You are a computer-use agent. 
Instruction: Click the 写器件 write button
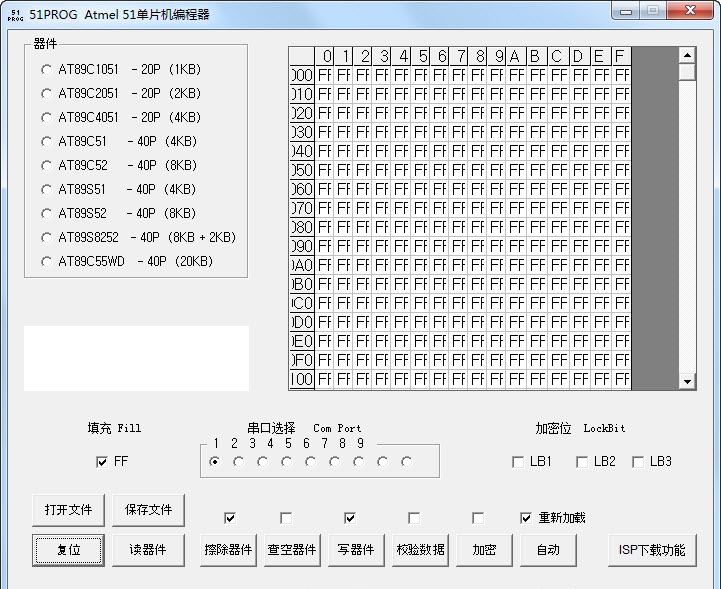click(x=356, y=550)
